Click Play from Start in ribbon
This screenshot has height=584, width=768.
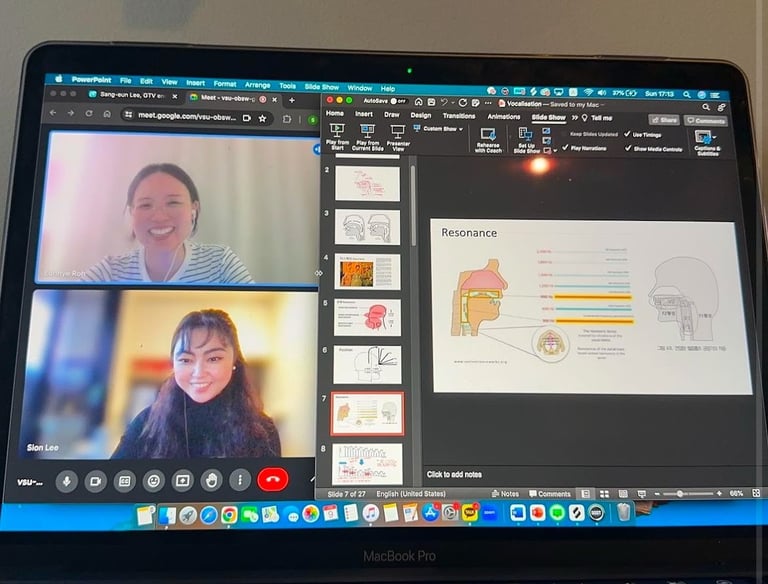(x=337, y=137)
